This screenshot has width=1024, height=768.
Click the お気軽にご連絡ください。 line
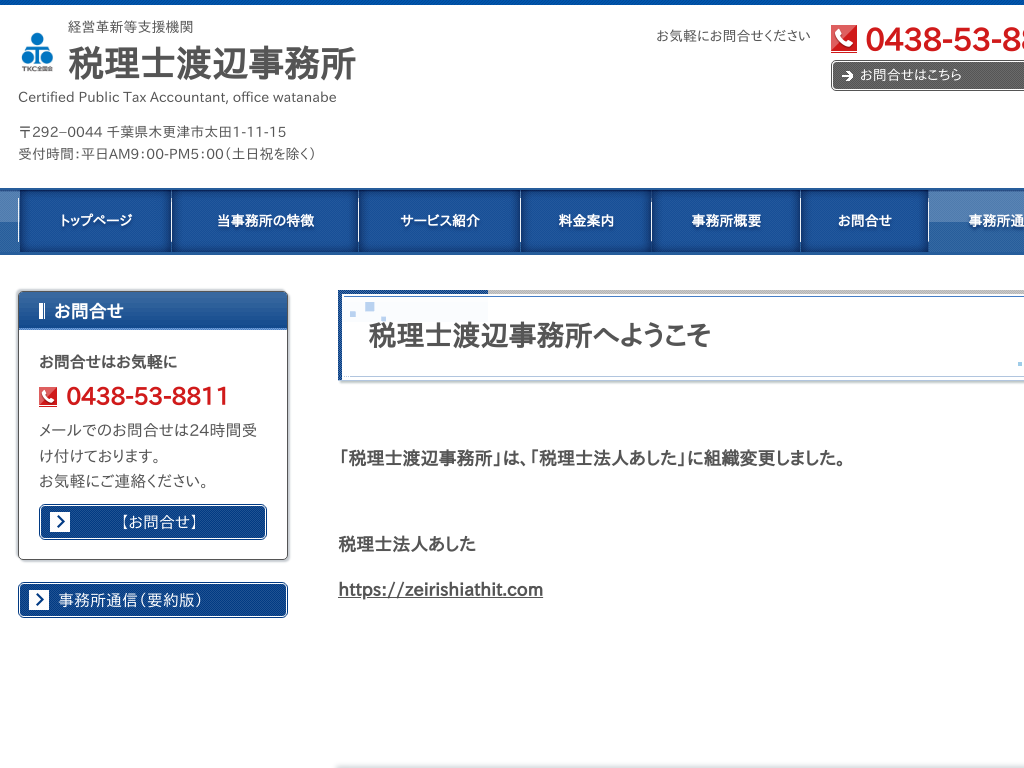pos(124,481)
